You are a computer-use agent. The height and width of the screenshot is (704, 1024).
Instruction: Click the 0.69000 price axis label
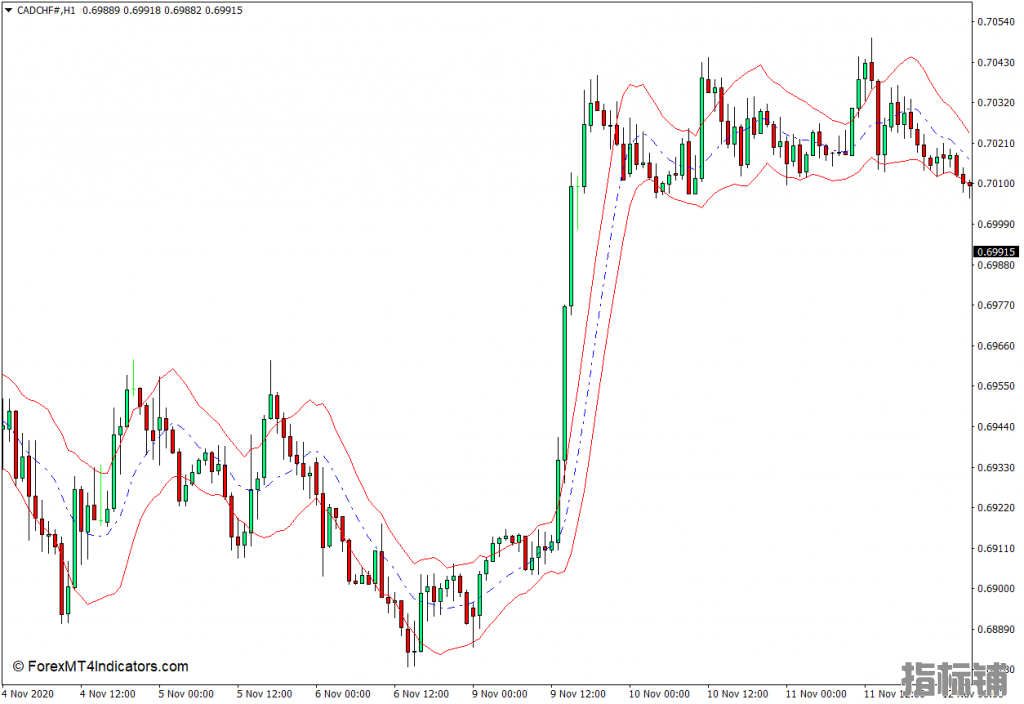(996, 588)
